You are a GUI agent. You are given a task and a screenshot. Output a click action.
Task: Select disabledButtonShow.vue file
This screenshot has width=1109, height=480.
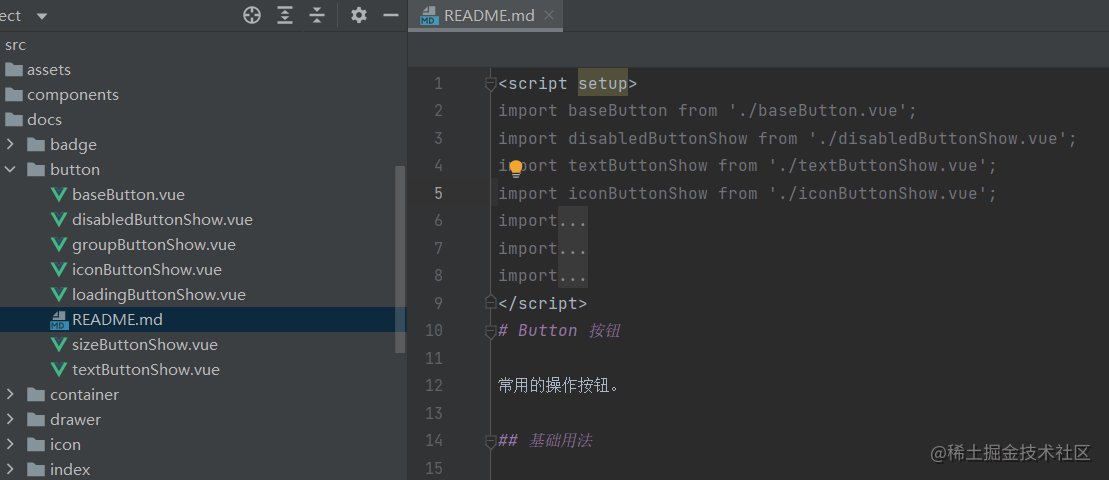coord(162,220)
